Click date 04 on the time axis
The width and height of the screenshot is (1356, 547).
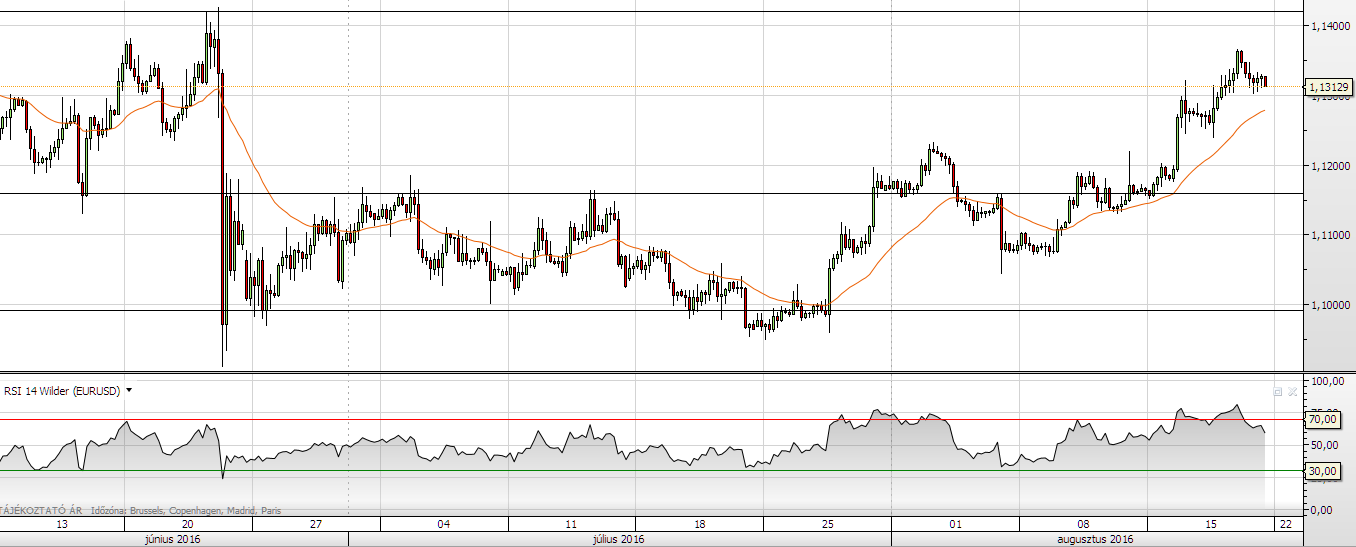click(444, 524)
